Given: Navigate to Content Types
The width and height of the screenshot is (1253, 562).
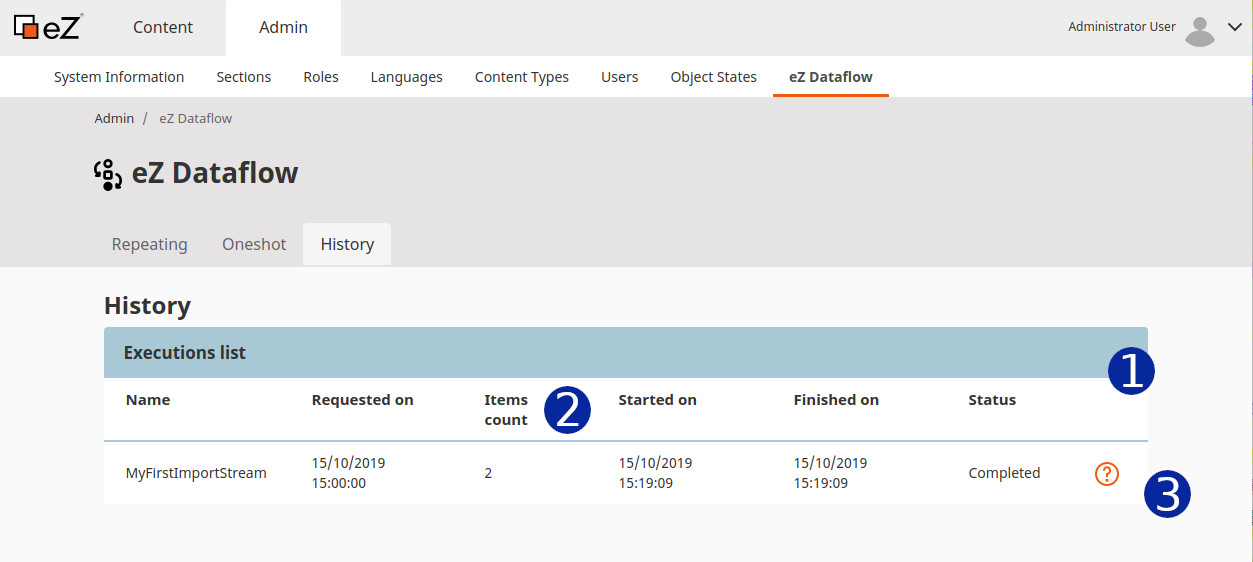Looking at the screenshot, I should coord(522,77).
